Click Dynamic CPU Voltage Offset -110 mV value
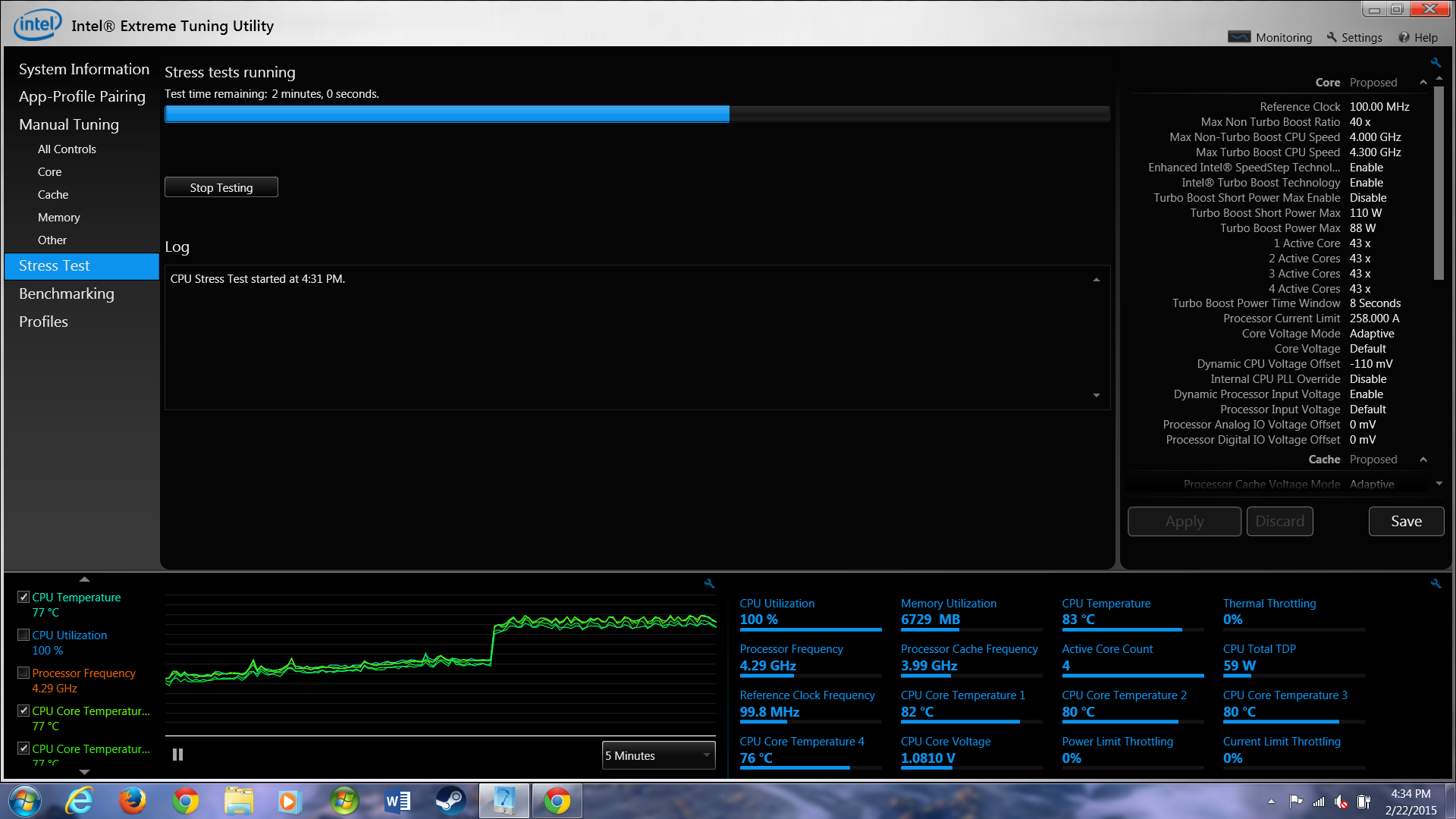The width and height of the screenshot is (1456, 819). pos(1371,364)
